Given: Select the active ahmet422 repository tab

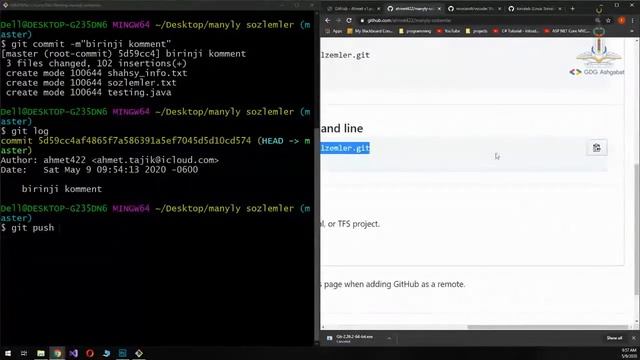Looking at the screenshot, I should (x=413, y=9).
